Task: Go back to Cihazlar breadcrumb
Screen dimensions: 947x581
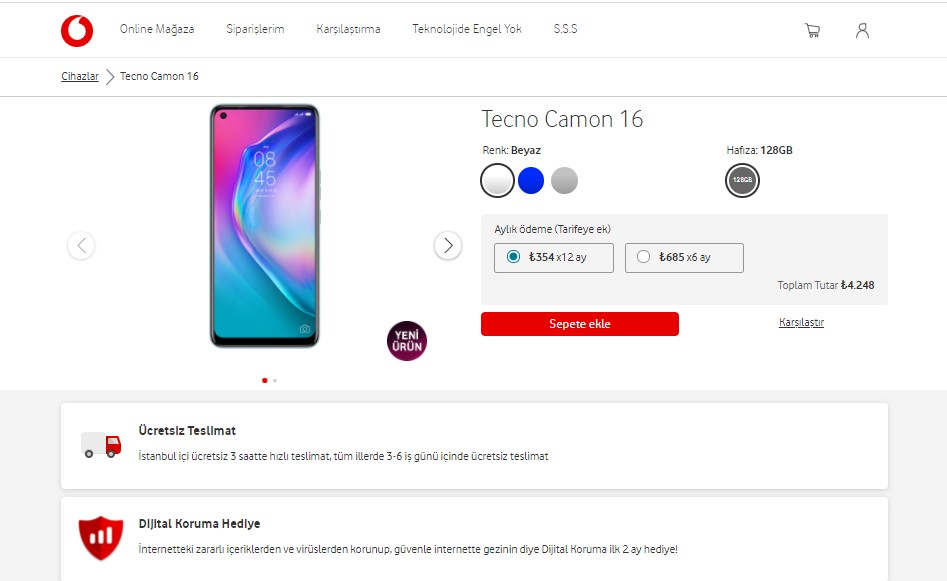Action: click(80, 76)
